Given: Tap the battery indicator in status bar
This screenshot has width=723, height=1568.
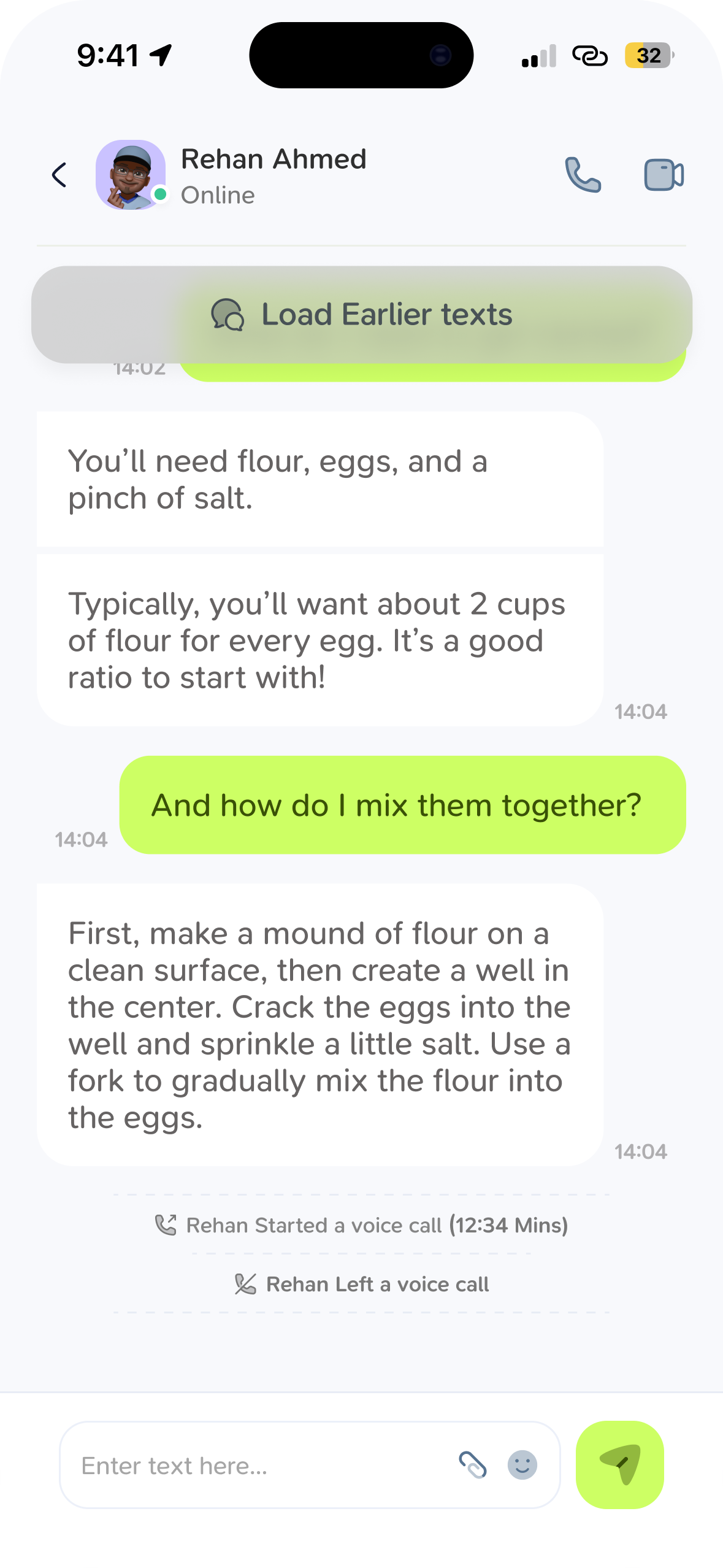Looking at the screenshot, I should (649, 55).
